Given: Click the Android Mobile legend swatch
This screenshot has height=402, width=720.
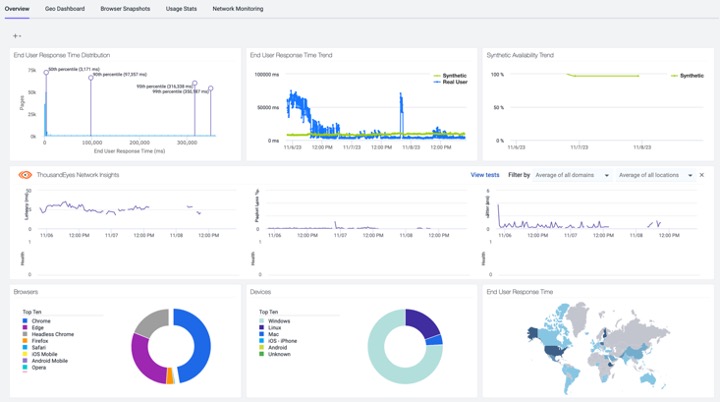Looking at the screenshot, I should [x=25, y=361].
